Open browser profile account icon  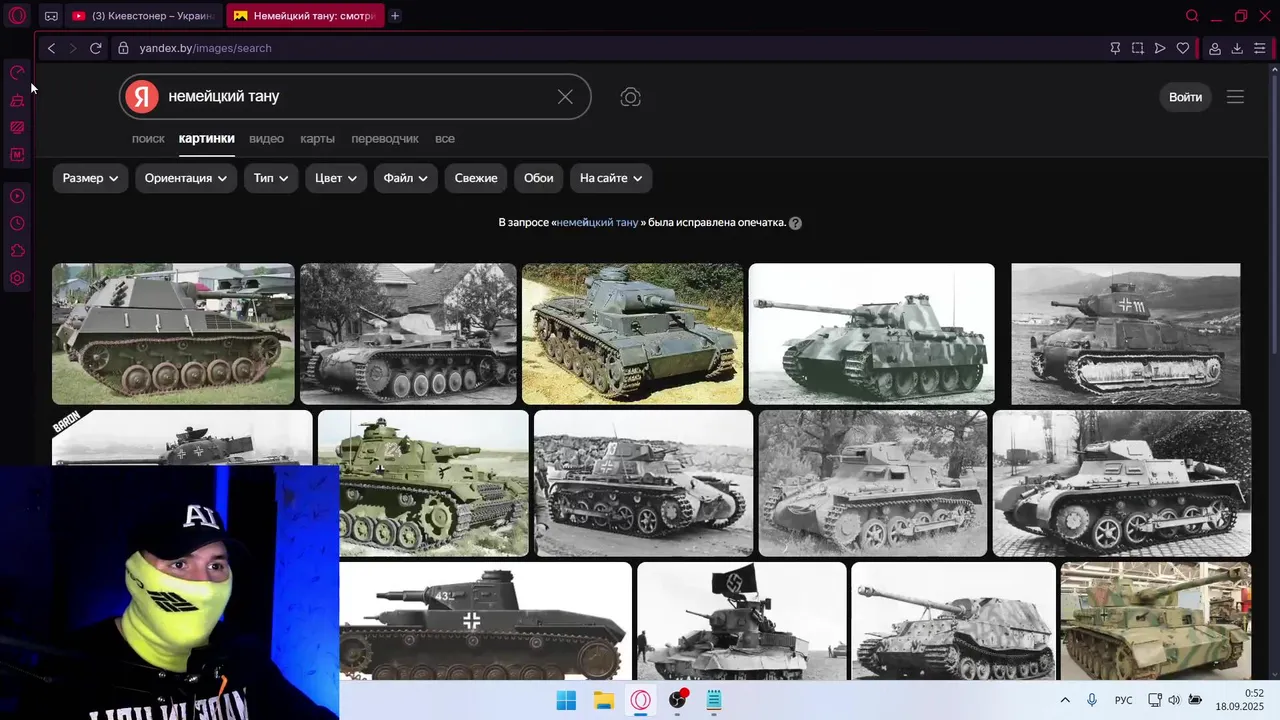coord(1214,48)
